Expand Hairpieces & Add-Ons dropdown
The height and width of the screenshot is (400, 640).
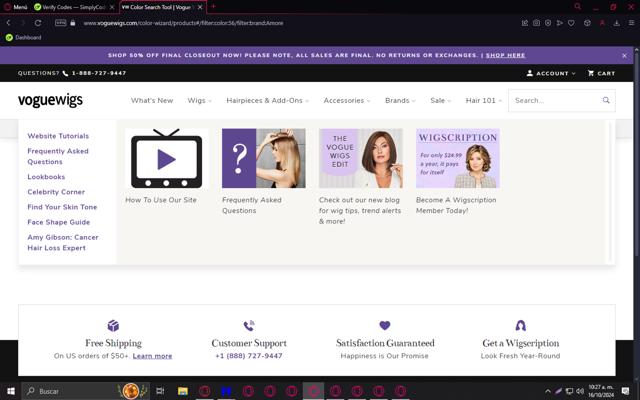(x=267, y=100)
